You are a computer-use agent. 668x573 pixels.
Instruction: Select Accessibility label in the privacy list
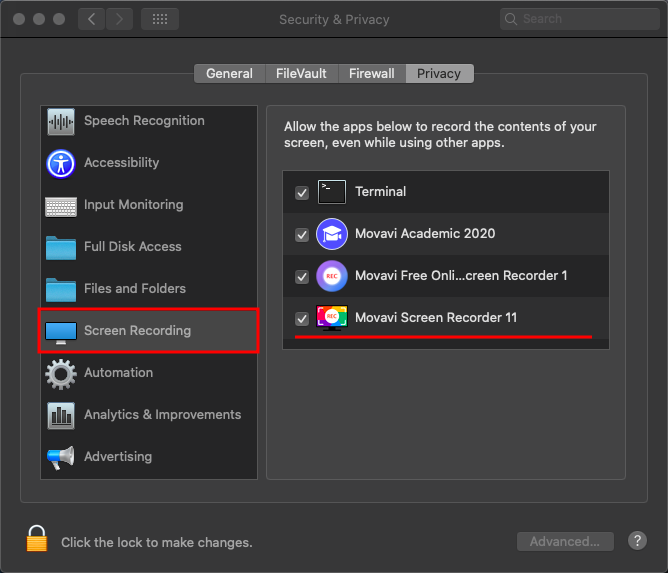(122, 162)
